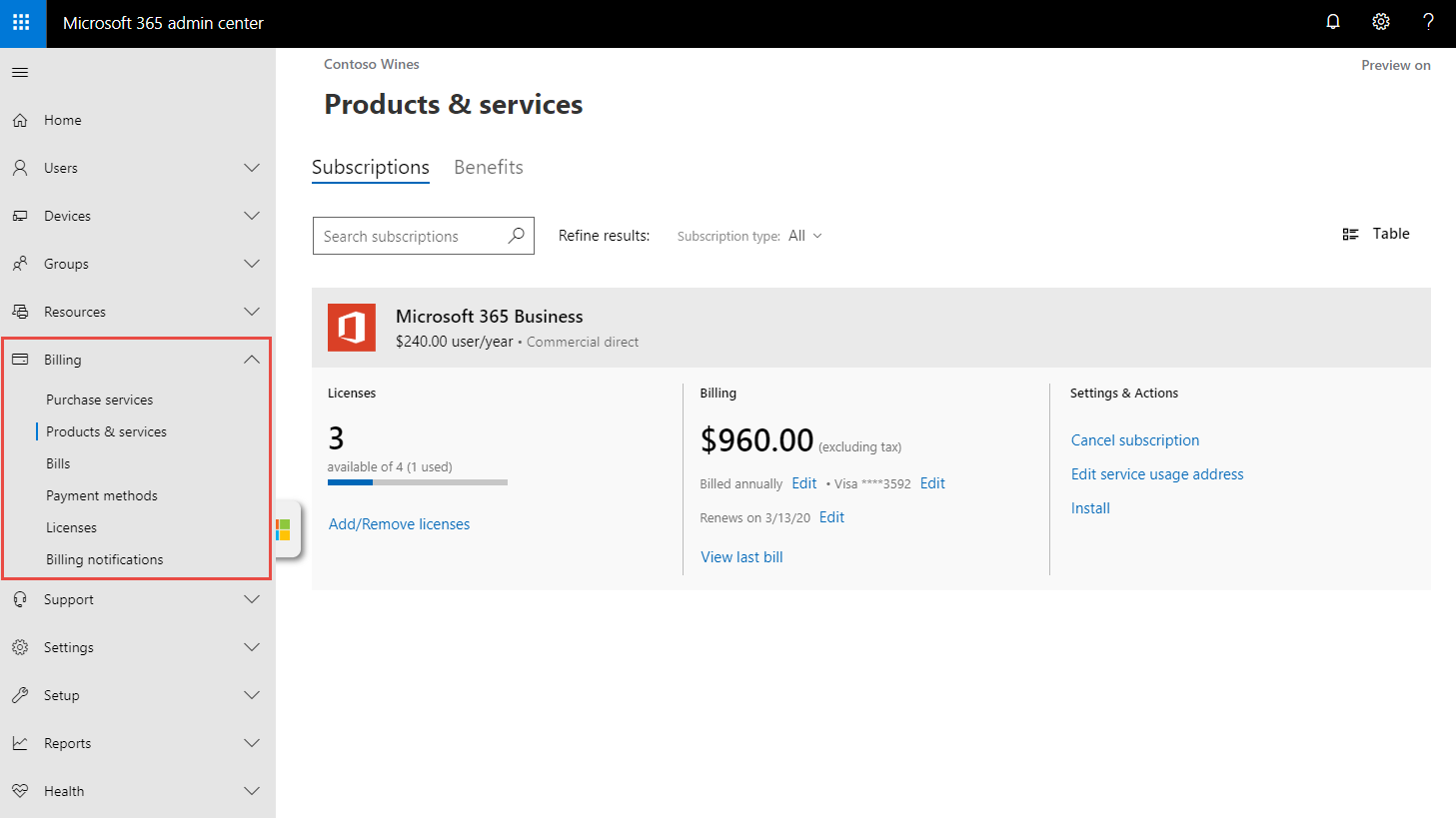The image size is (1456, 818).
Task: Switch to the Subscriptions tab
Action: [x=371, y=167]
